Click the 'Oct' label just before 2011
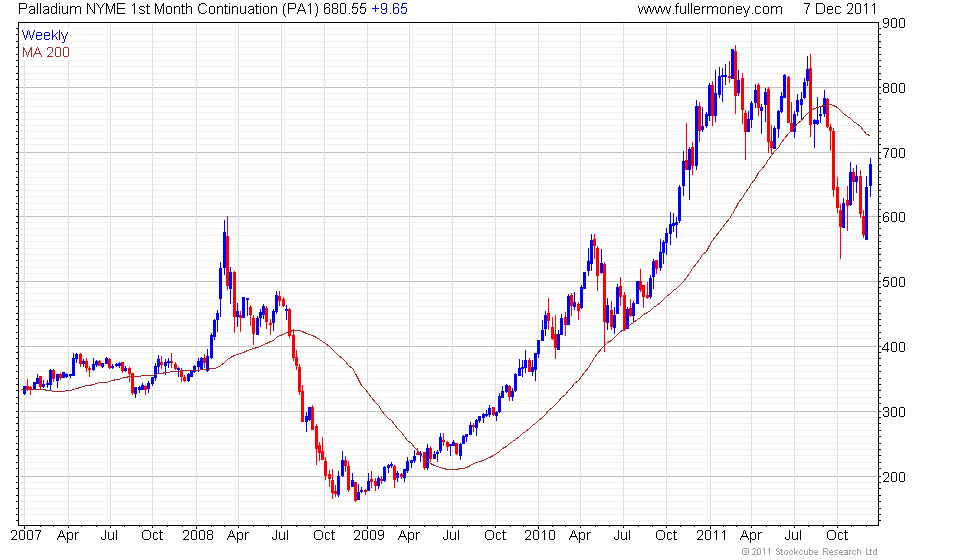Screen dimensions: 960x560 click(666, 536)
